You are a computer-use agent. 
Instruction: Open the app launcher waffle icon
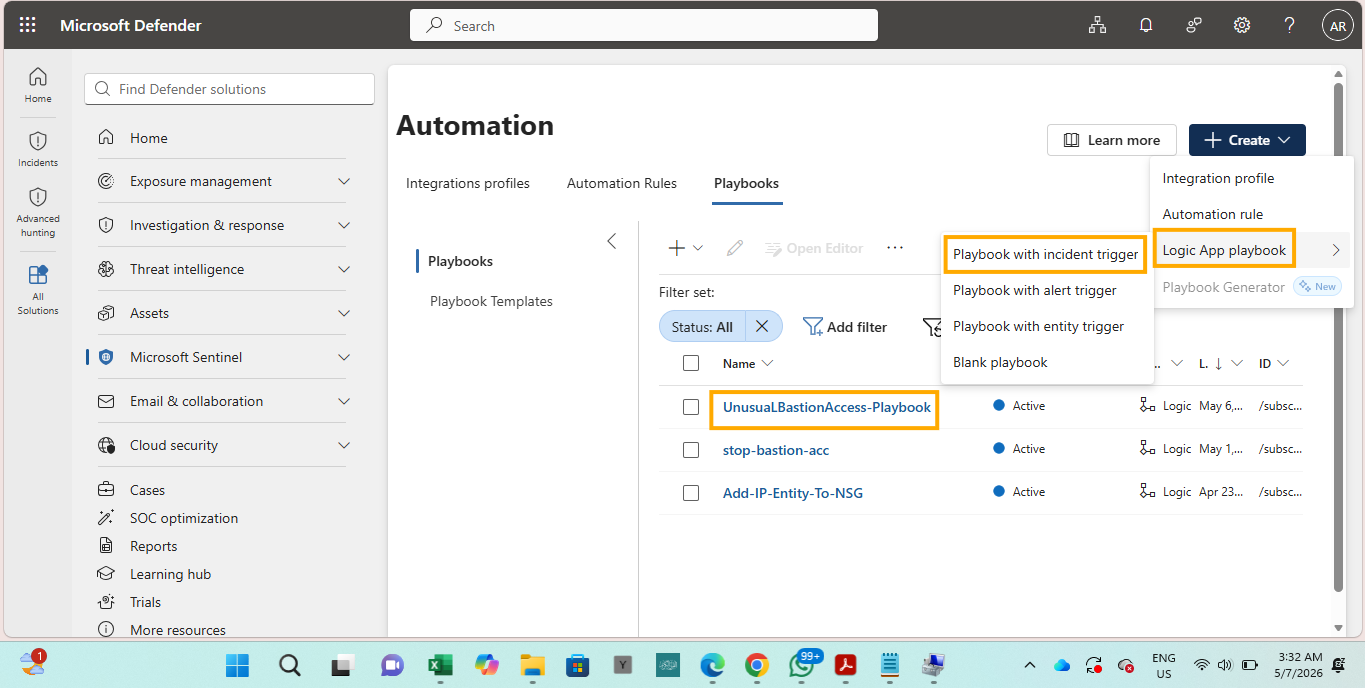[x=27, y=25]
